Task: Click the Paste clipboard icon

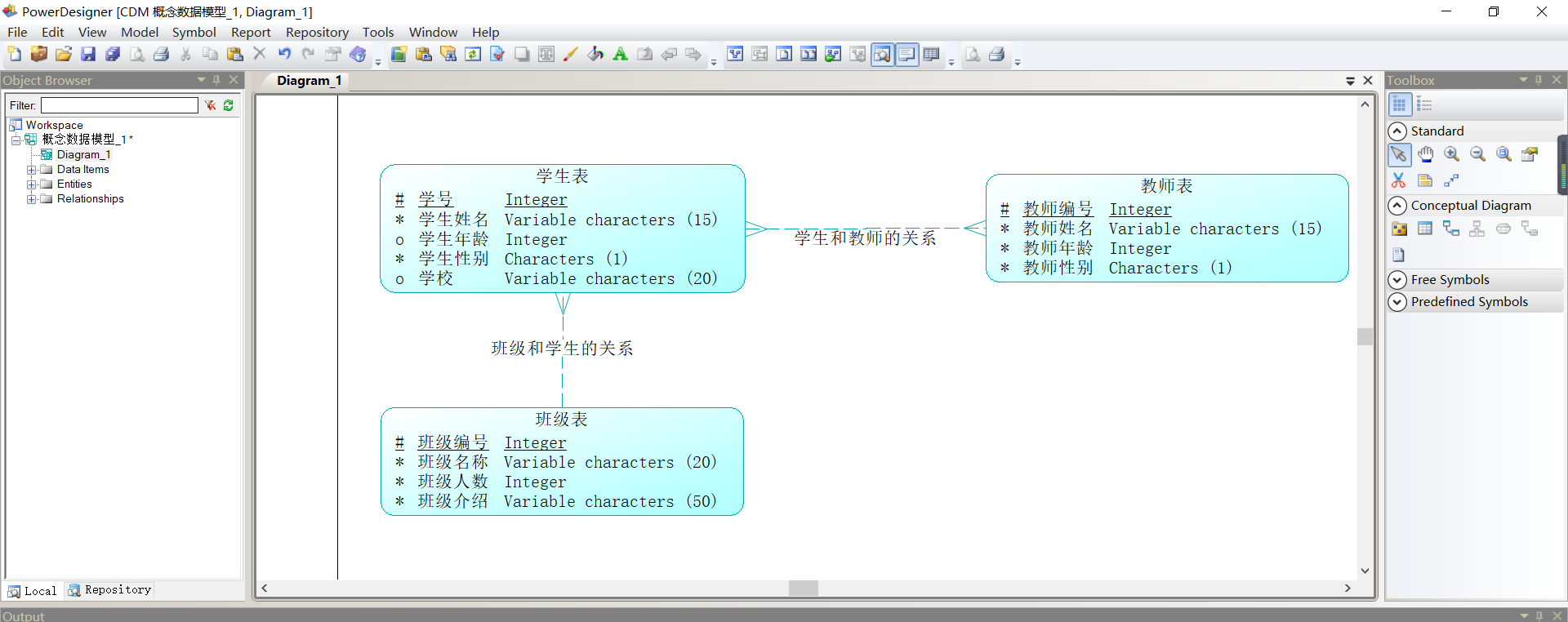Action: (235, 55)
